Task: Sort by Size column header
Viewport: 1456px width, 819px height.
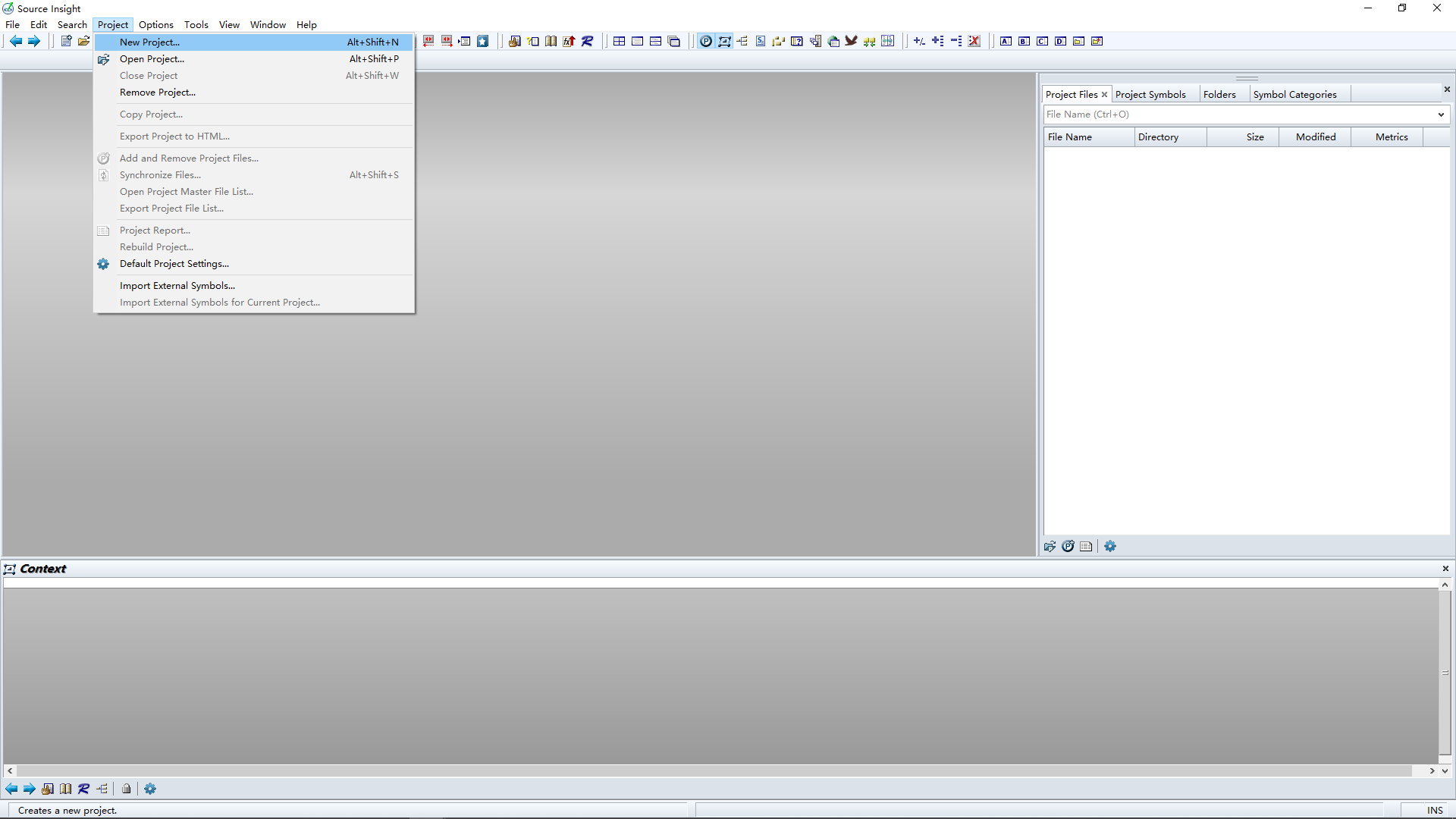Action: [1243, 137]
